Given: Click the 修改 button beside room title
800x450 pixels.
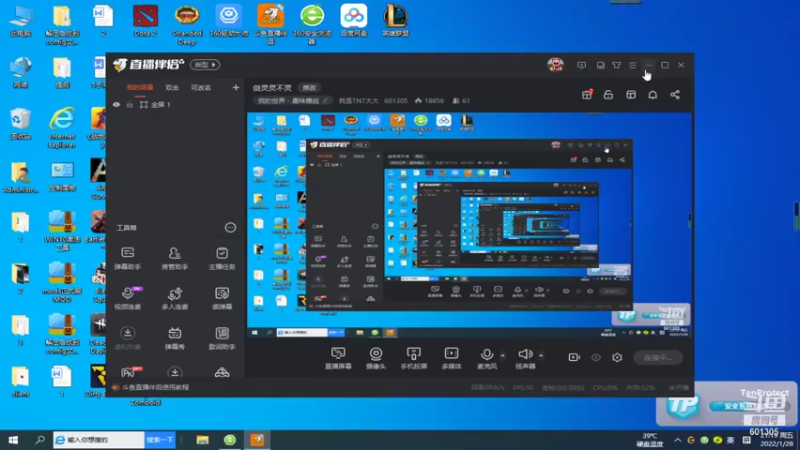Looking at the screenshot, I should coord(309,88).
